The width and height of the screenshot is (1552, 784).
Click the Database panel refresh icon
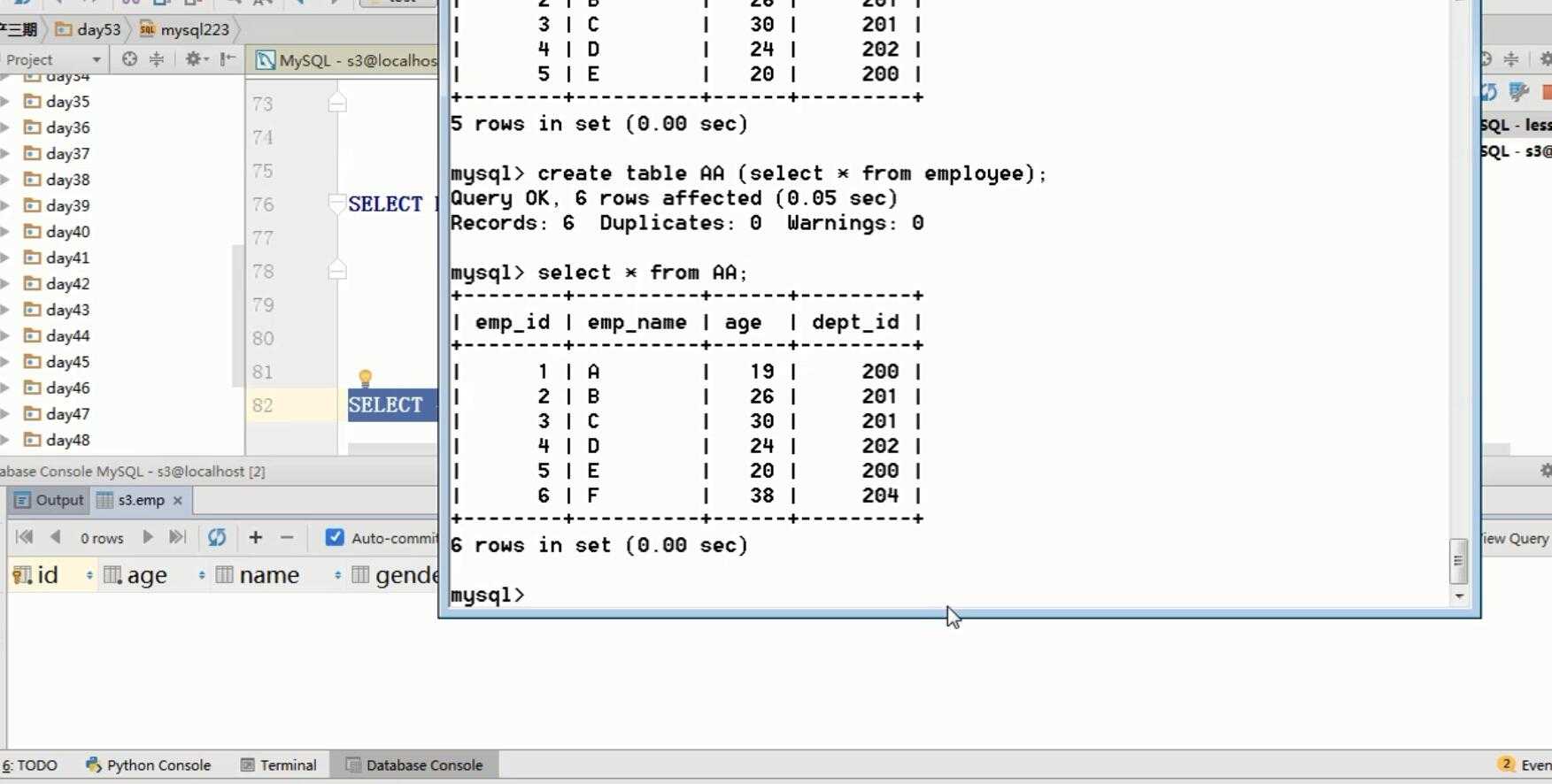1487,91
